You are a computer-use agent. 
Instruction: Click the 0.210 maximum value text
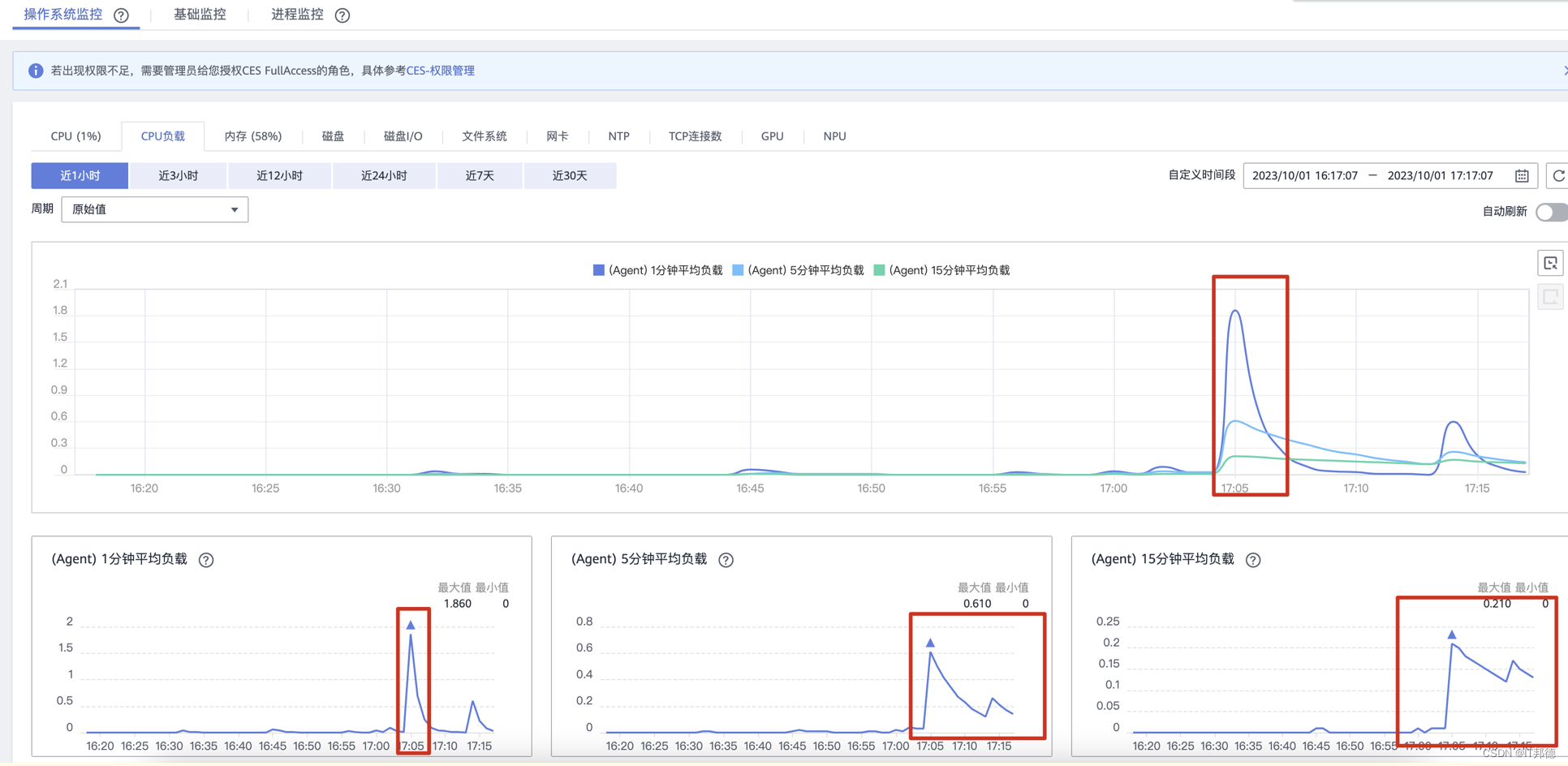(x=1497, y=604)
